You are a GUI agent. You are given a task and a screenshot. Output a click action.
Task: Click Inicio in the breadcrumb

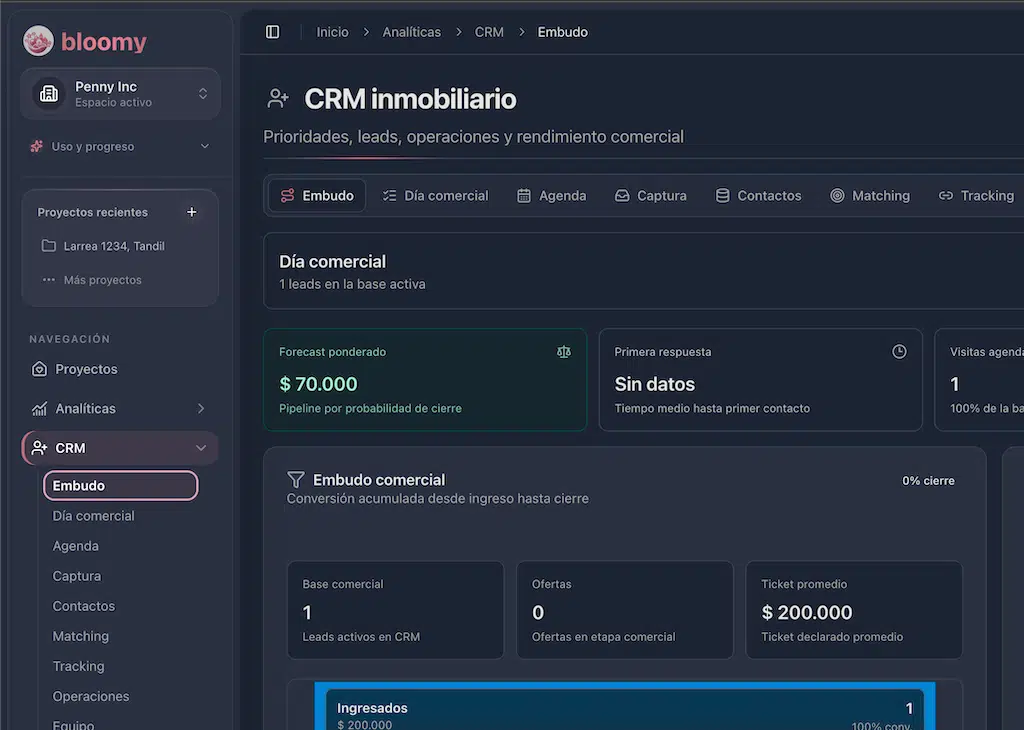(x=332, y=32)
